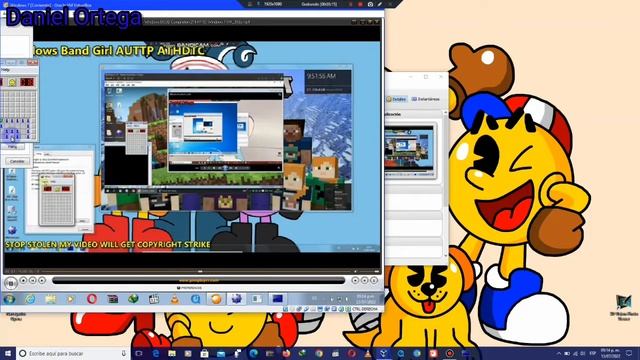Open the blue Q QuickTime icon on VM taskbar
Viewport: 640px width, 360px height.
click(x=196, y=299)
